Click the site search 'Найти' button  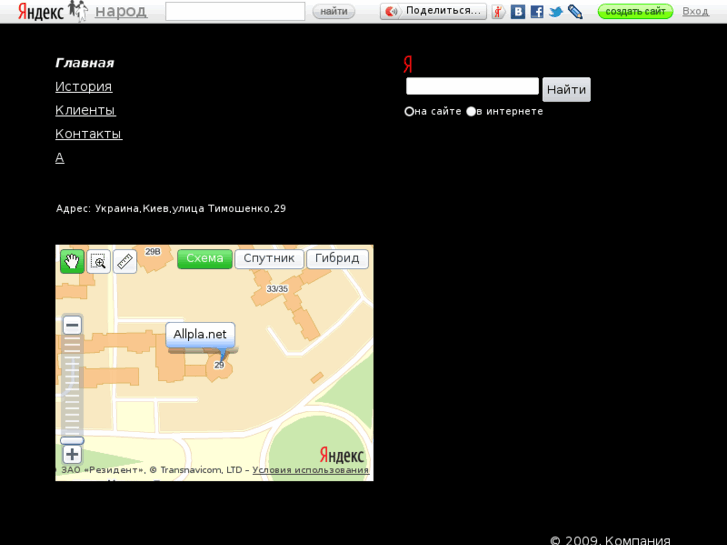click(x=566, y=90)
